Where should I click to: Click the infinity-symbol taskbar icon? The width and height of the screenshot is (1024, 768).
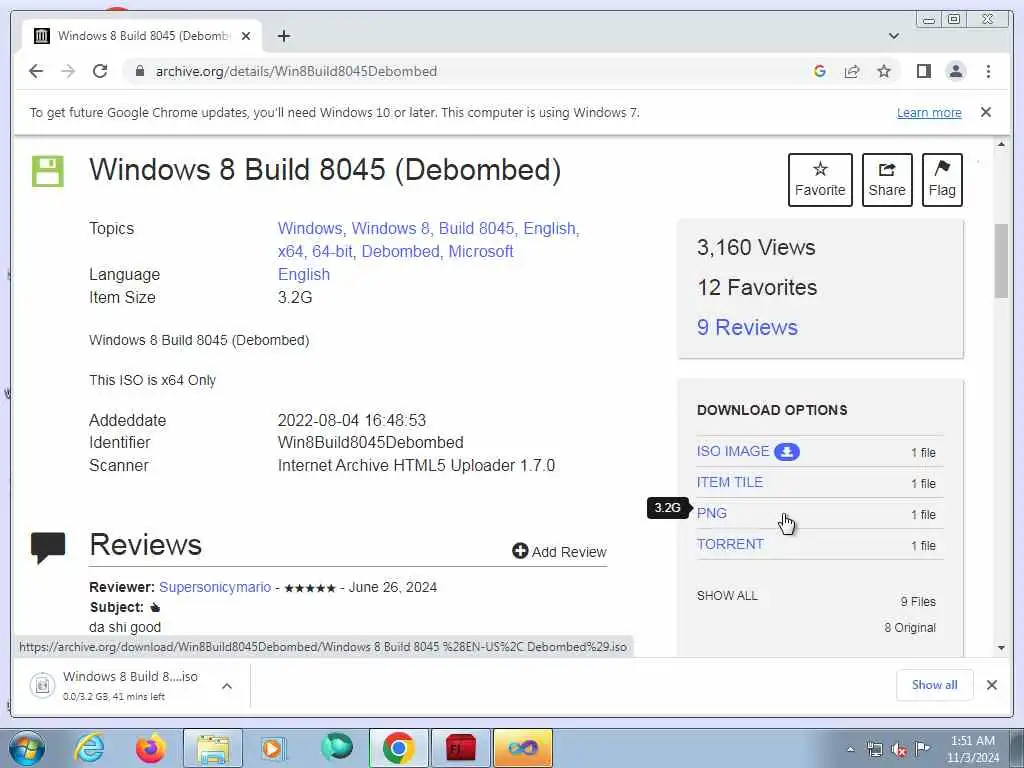coord(522,748)
